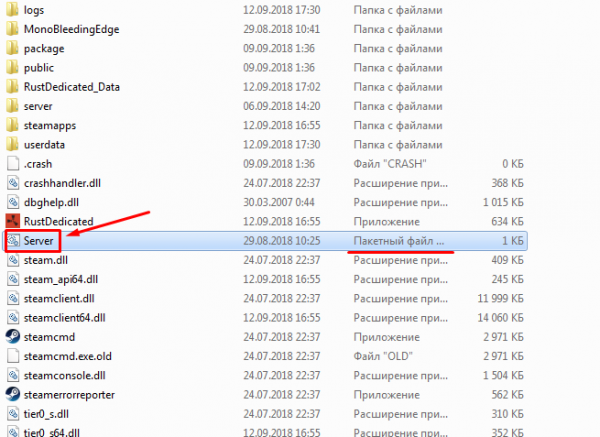600x437 pixels.
Task: Click the size 1 504 КБ
Action: (503, 375)
